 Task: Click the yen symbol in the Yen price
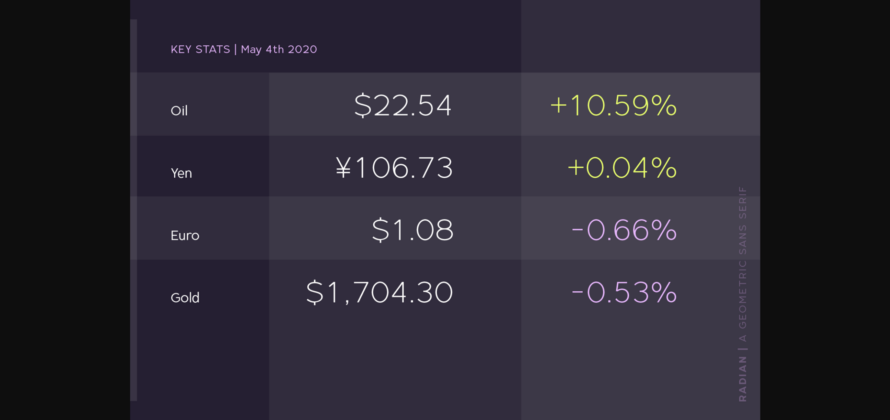click(343, 169)
